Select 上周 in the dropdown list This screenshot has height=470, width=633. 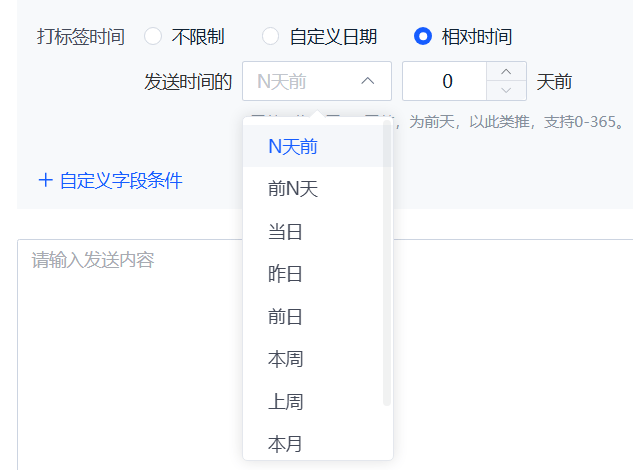point(285,402)
